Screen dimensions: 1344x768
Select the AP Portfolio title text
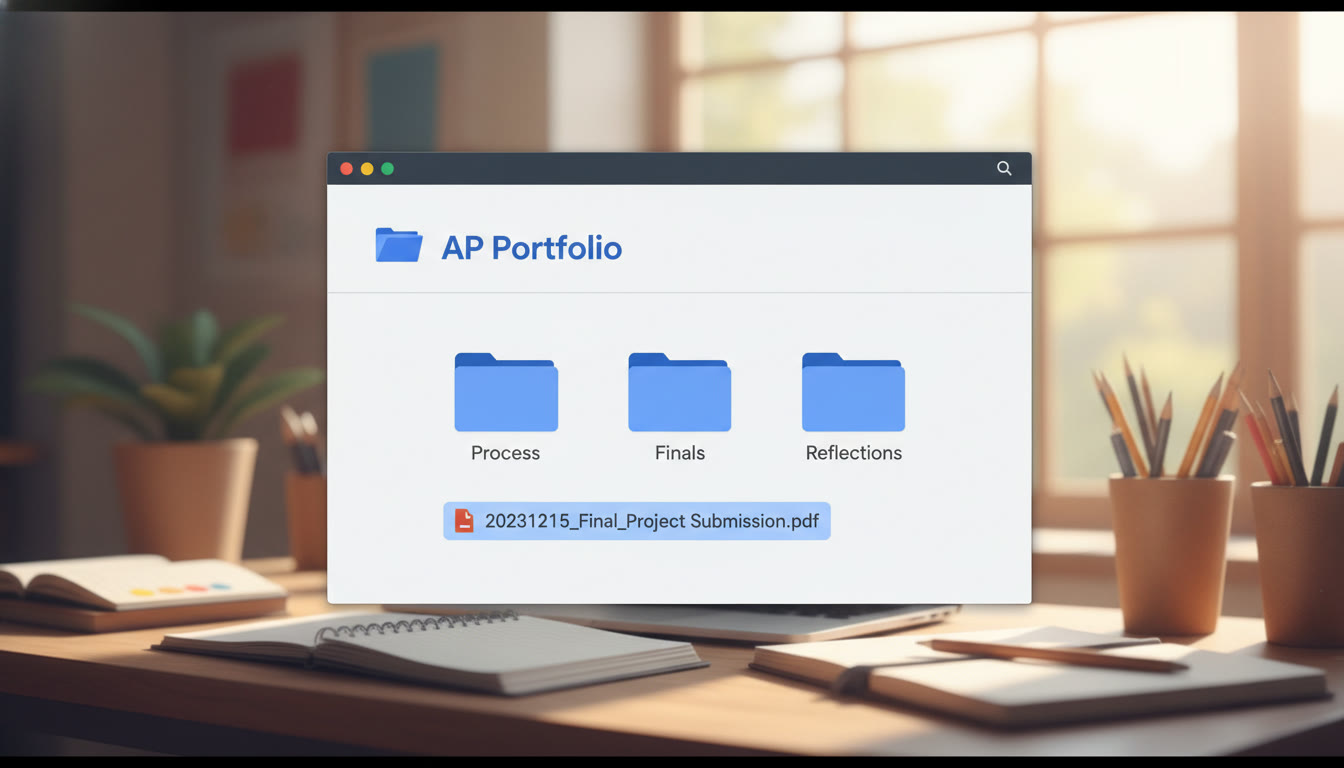tap(531, 248)
